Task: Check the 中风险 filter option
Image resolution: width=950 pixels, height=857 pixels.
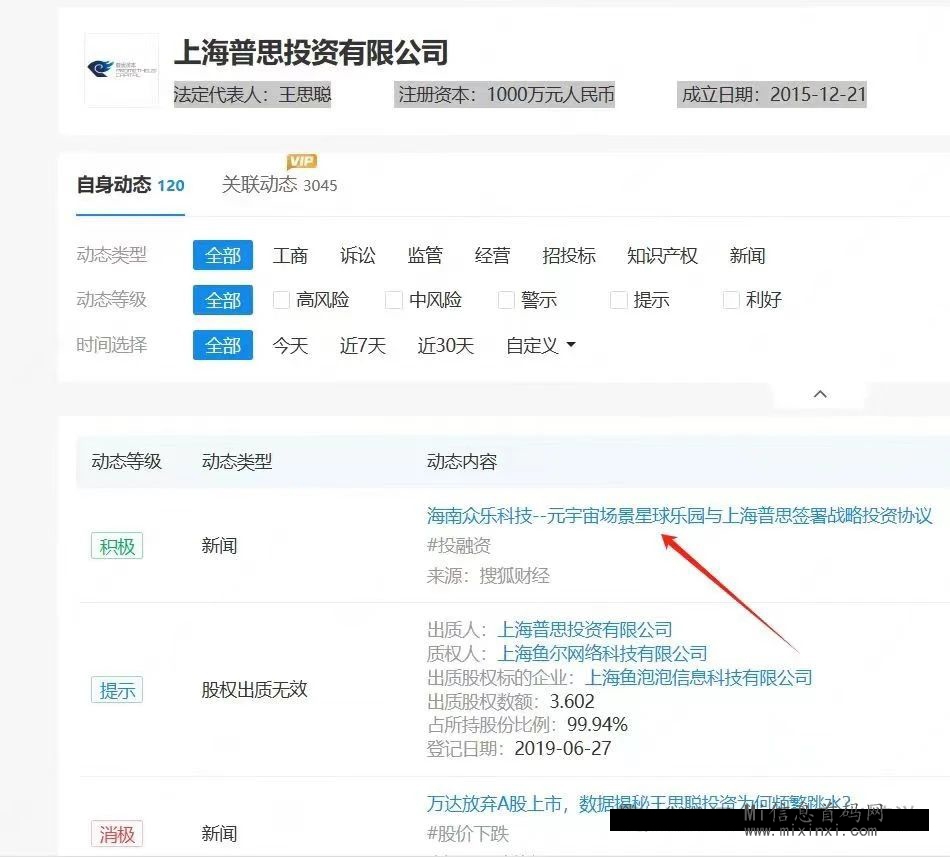Action: [394, 300]
